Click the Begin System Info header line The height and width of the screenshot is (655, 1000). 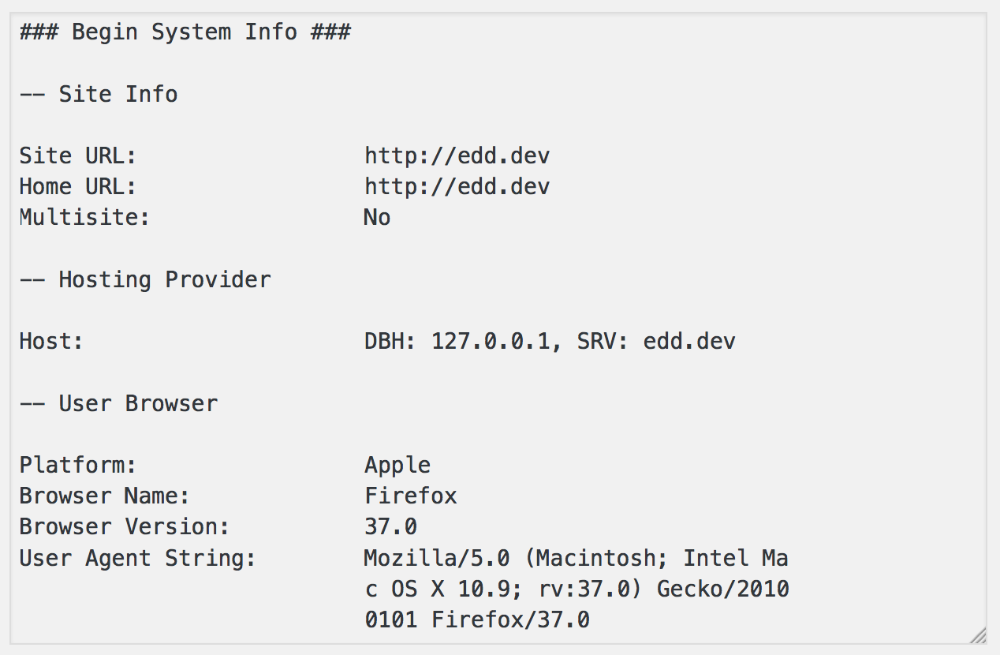click(185, 32)
